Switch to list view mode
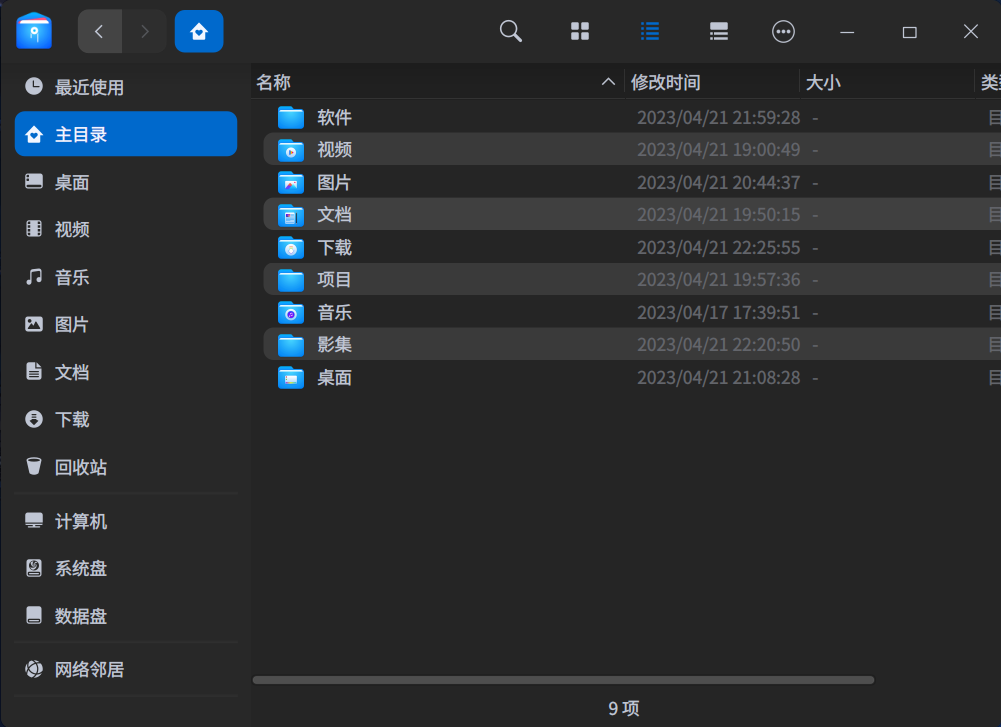This screenshot has width=1001, height=727. click(x=650, y=31)
